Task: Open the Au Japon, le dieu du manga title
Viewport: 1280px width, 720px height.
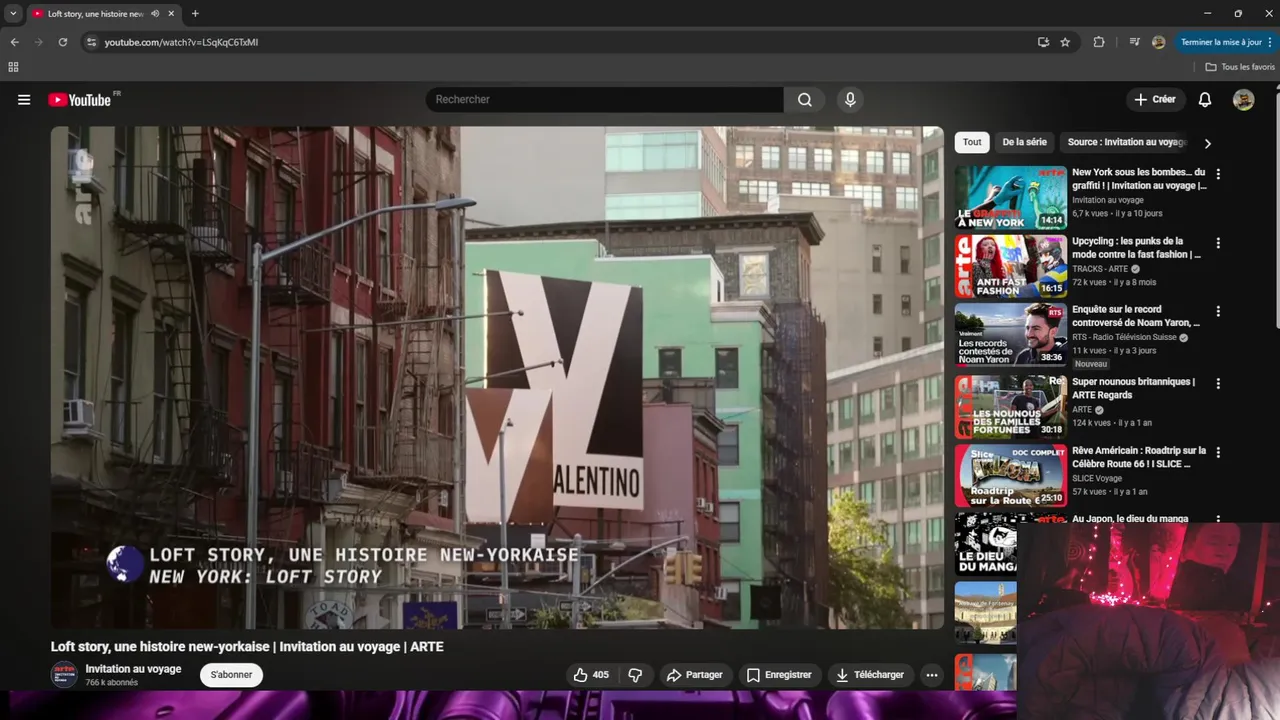Action: pyautogui.click(x=1130, y=518)
